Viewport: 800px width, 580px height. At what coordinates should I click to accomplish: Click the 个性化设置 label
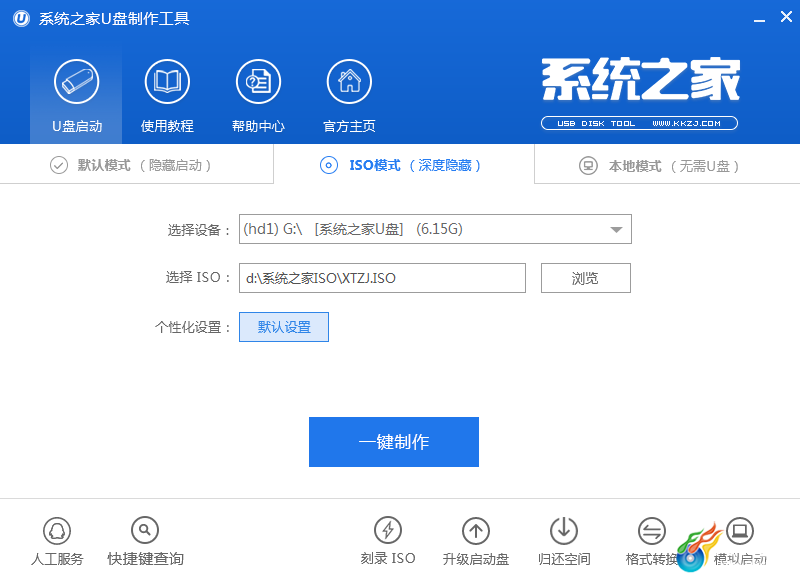[x=192, y=327]
